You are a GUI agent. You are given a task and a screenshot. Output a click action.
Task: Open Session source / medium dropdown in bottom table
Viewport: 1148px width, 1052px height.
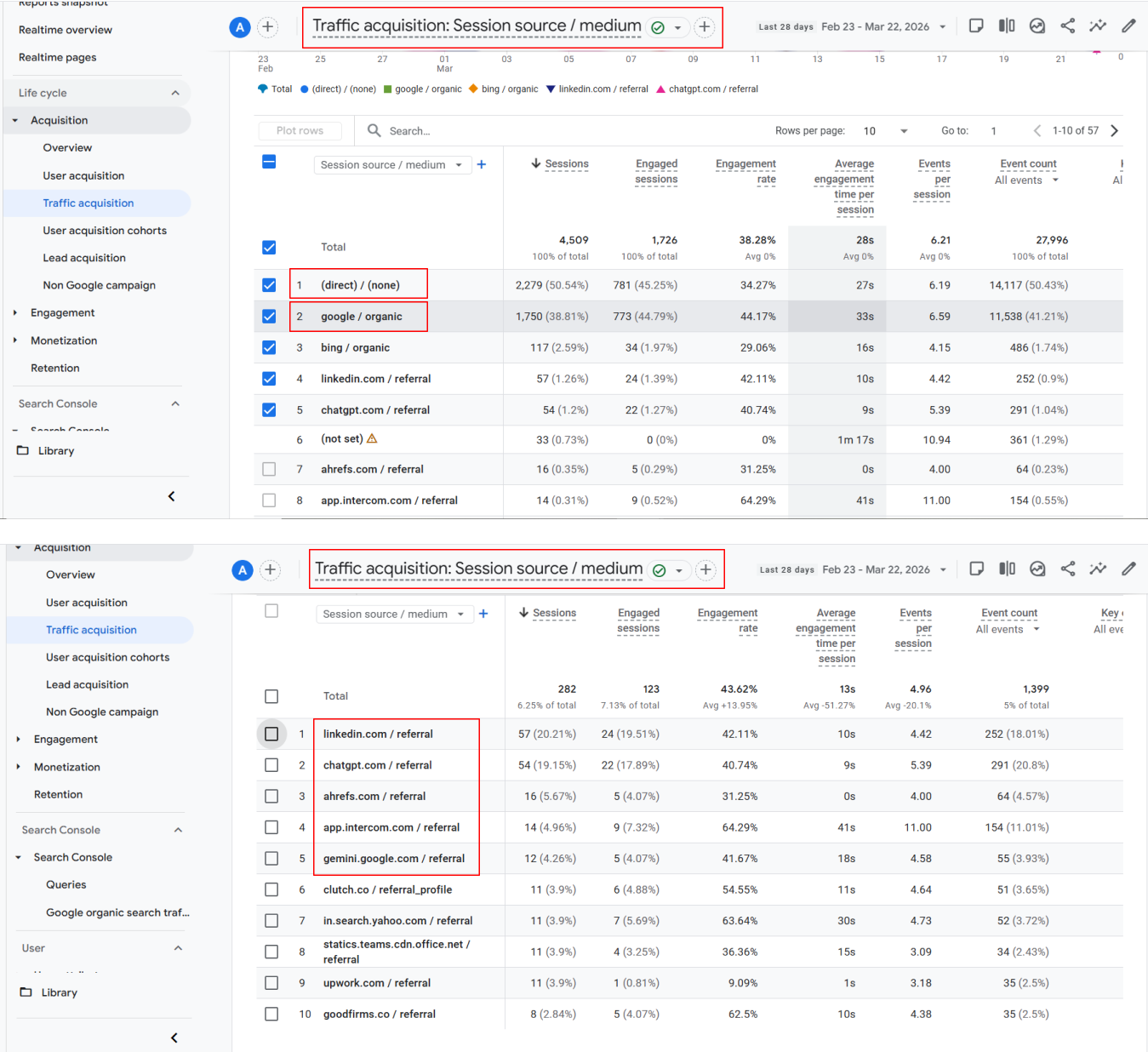(x=395, y=614)
